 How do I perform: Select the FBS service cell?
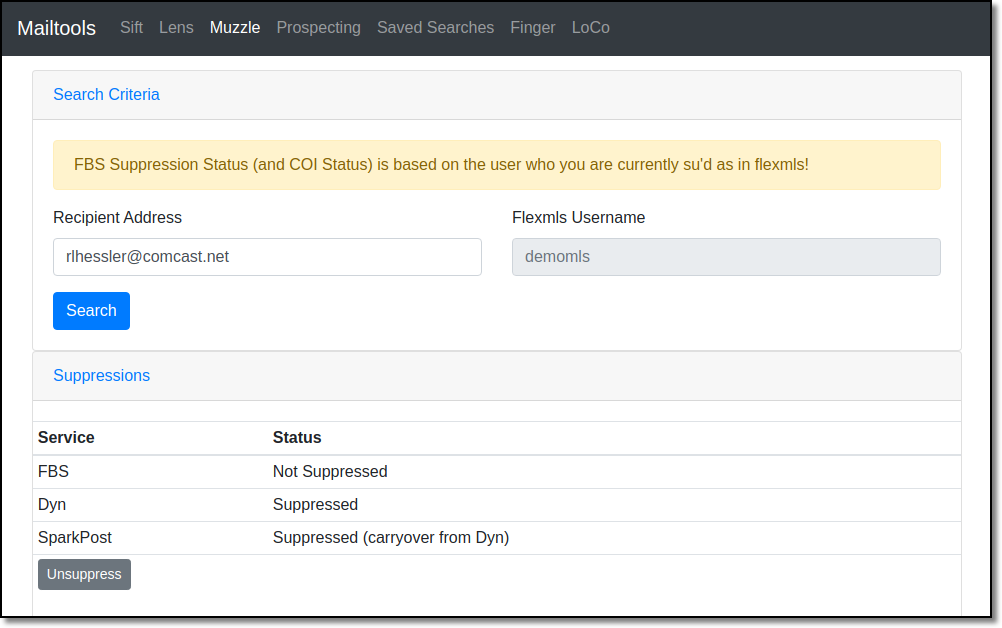coord(53,471)
